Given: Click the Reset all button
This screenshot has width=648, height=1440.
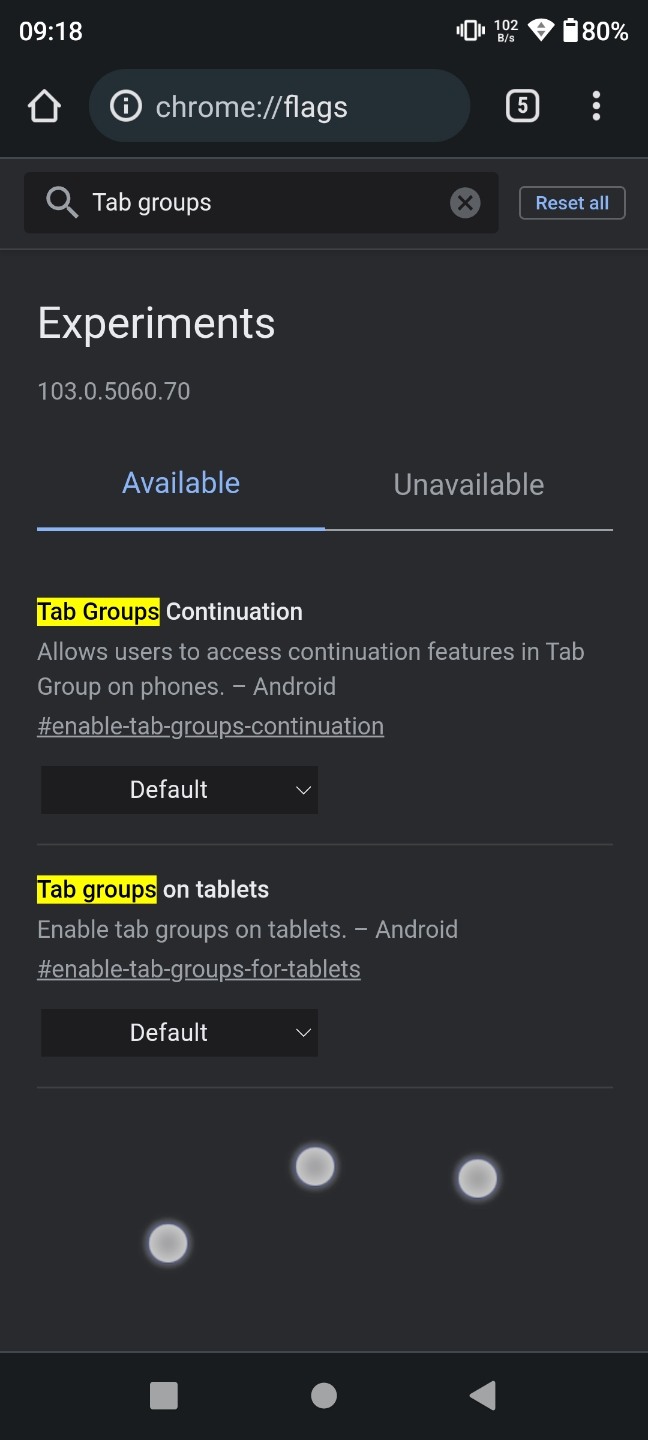Looking at the screenshot, I should click(x=572, y=203).
